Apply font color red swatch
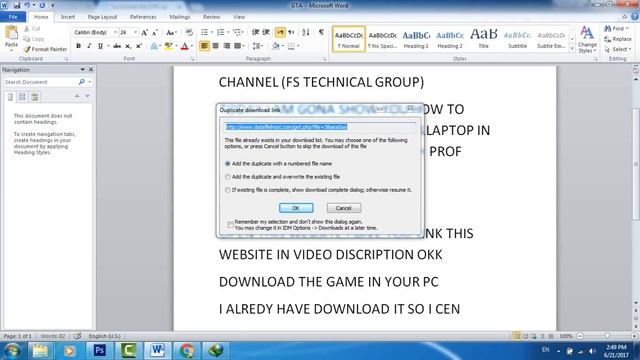This screenshot has height=360, width=640. tap(184, 46)
